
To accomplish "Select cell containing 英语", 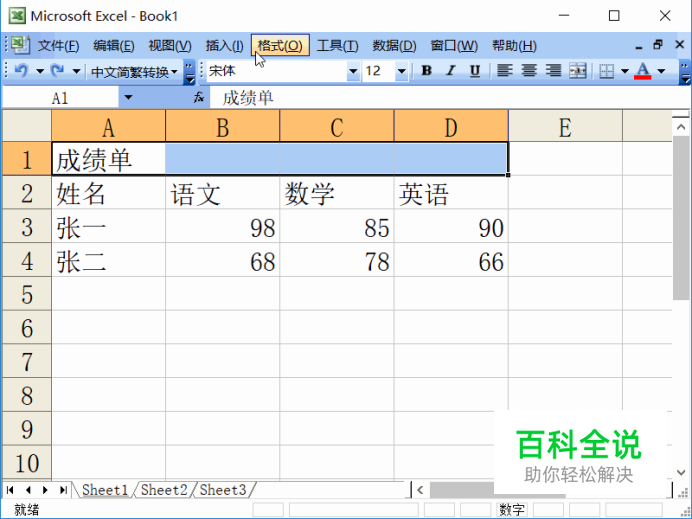I will [x=451, y=193].
